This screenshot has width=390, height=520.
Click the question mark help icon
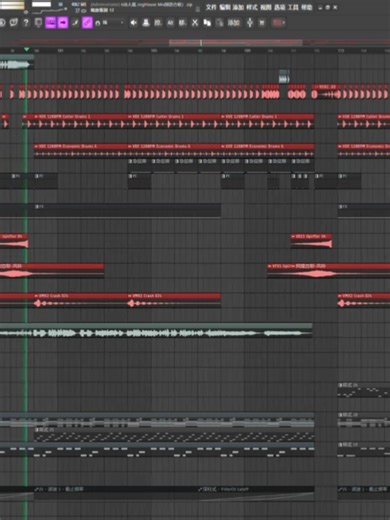tap(26, 23)
